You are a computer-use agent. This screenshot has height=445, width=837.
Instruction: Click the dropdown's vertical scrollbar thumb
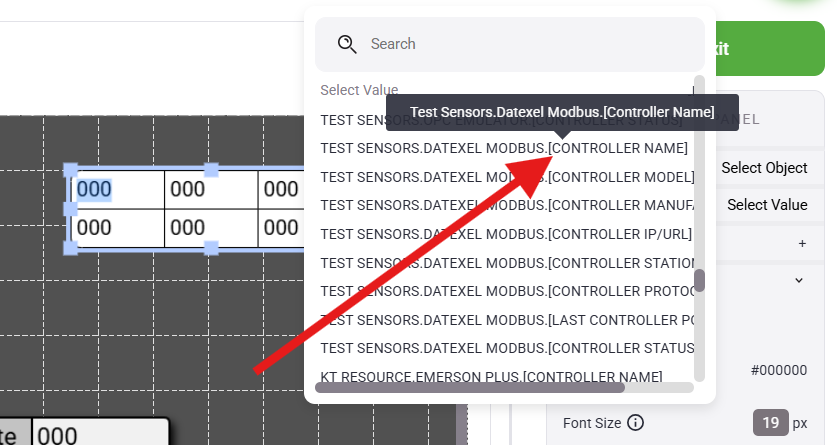pos(700,280)
